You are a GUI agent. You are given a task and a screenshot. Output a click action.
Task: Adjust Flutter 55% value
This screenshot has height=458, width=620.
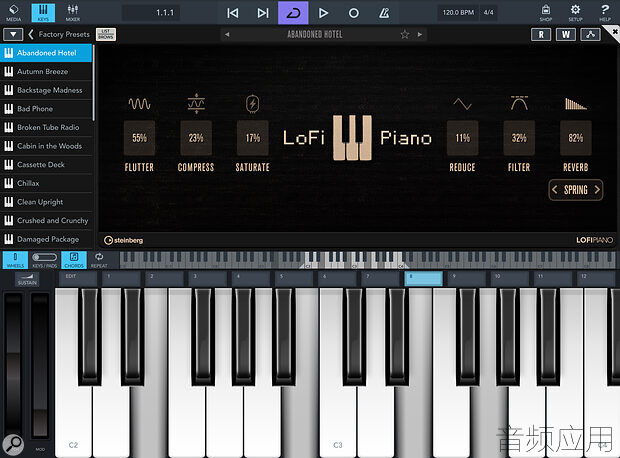click(x=140, y=138)
